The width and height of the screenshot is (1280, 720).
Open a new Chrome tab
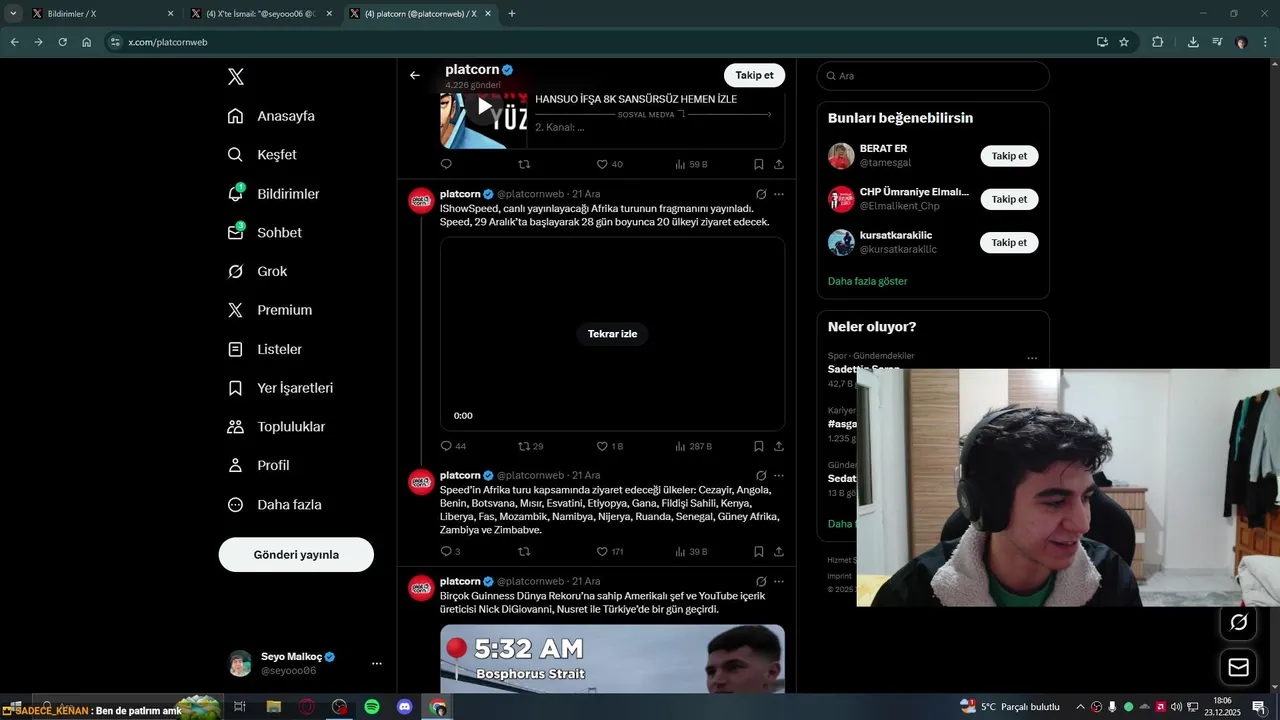[512, 14]
